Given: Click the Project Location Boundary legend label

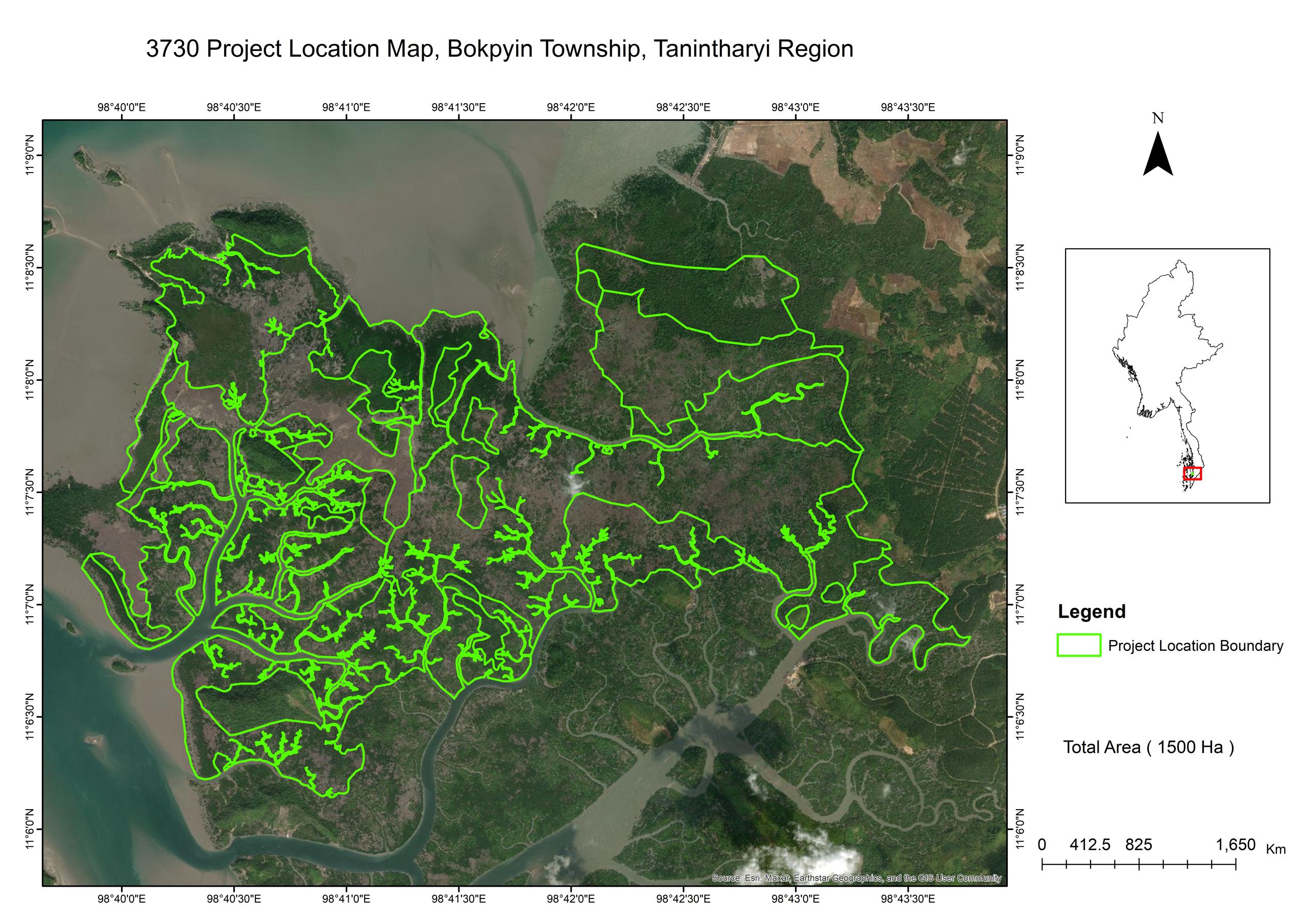Looking at the screenshot, I should point(1195,646).
